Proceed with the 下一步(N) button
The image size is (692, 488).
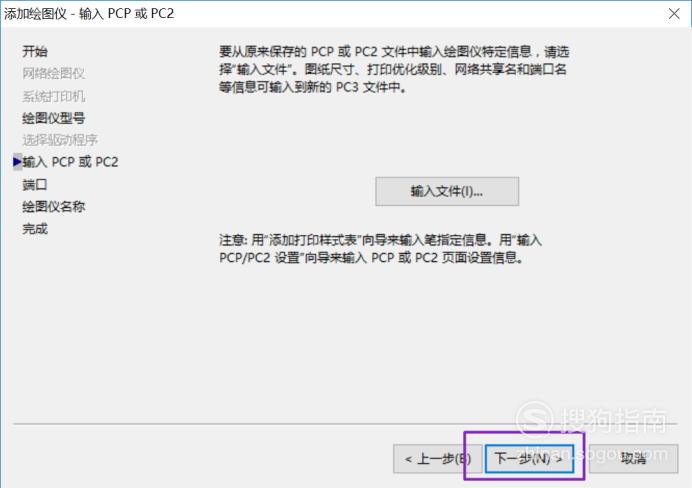pyautogui.click(x=529, y=459)
